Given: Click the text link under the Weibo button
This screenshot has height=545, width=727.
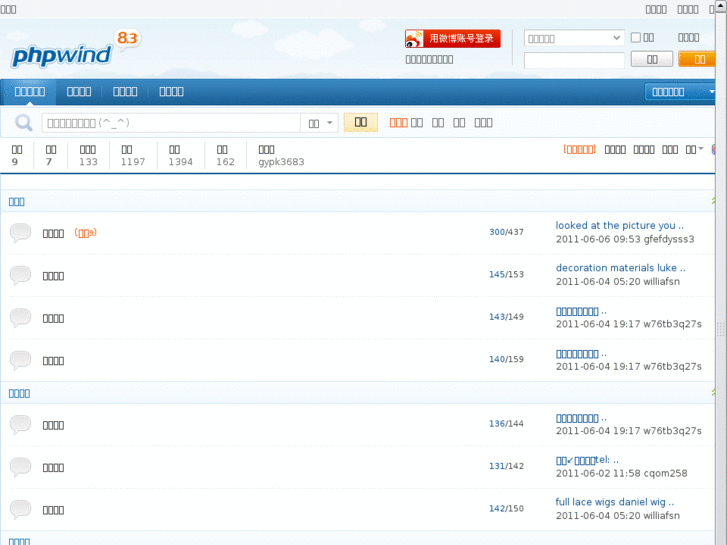Looking at the screenshot, I should 429,59.
